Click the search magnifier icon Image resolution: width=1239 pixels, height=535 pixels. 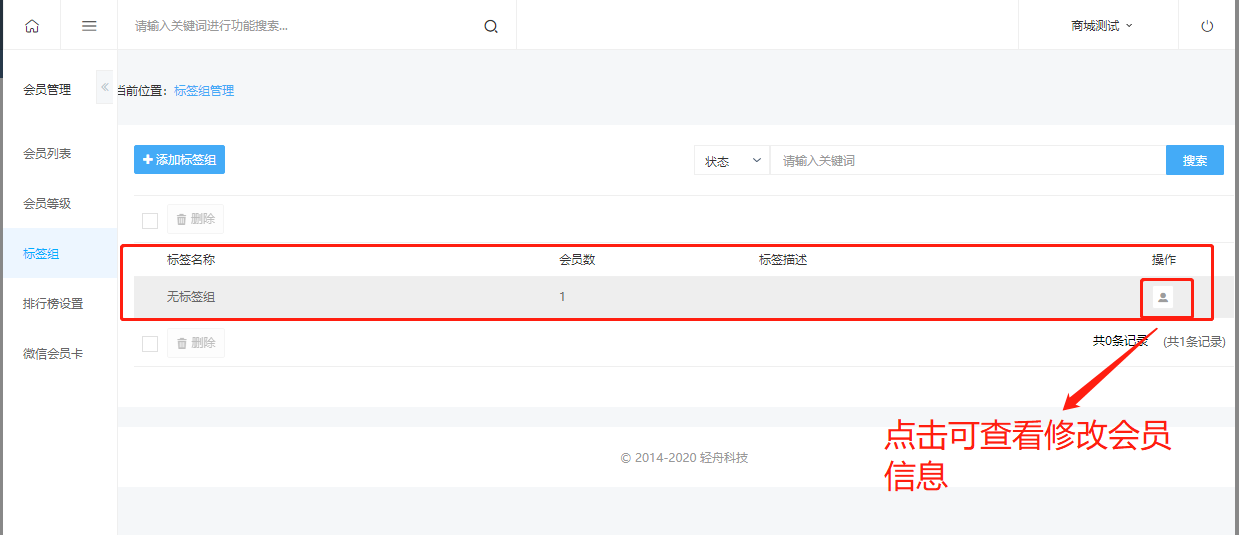click(x=491, y=26)
